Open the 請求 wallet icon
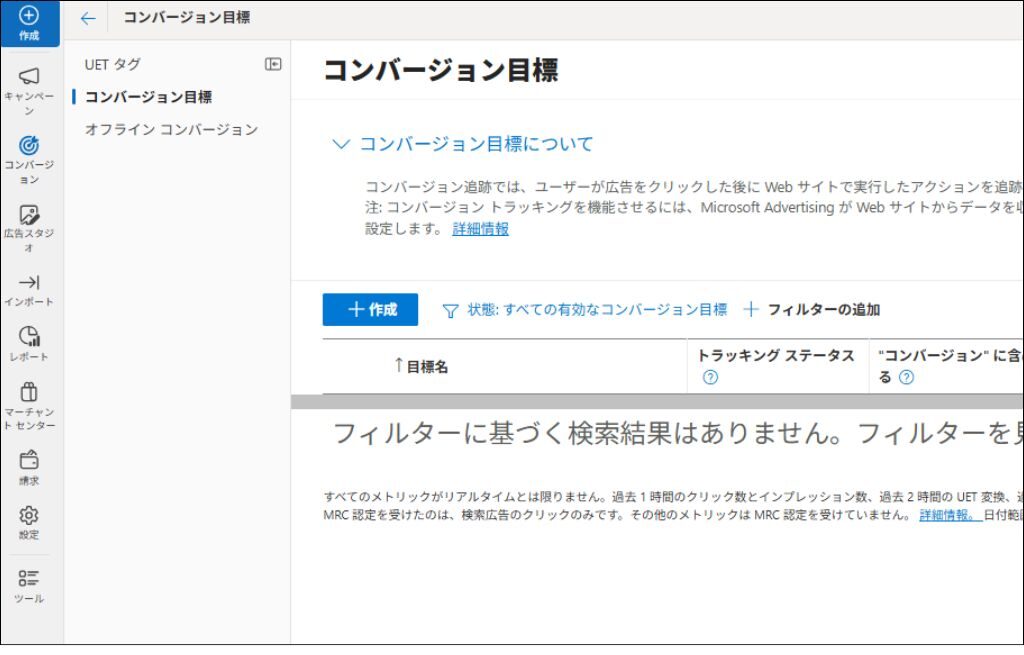 coord(29,460)
